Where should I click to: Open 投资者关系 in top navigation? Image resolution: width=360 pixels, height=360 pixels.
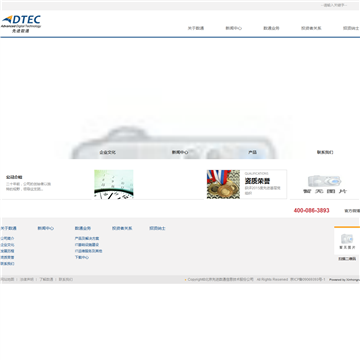[311, 28]
